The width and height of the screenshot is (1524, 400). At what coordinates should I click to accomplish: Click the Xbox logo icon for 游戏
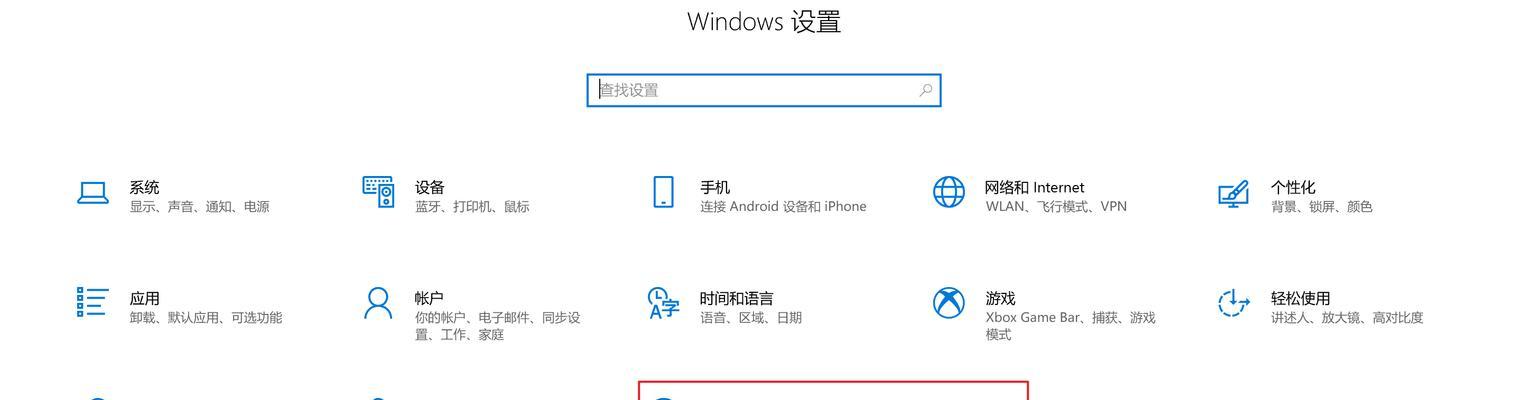coord(949,302)
